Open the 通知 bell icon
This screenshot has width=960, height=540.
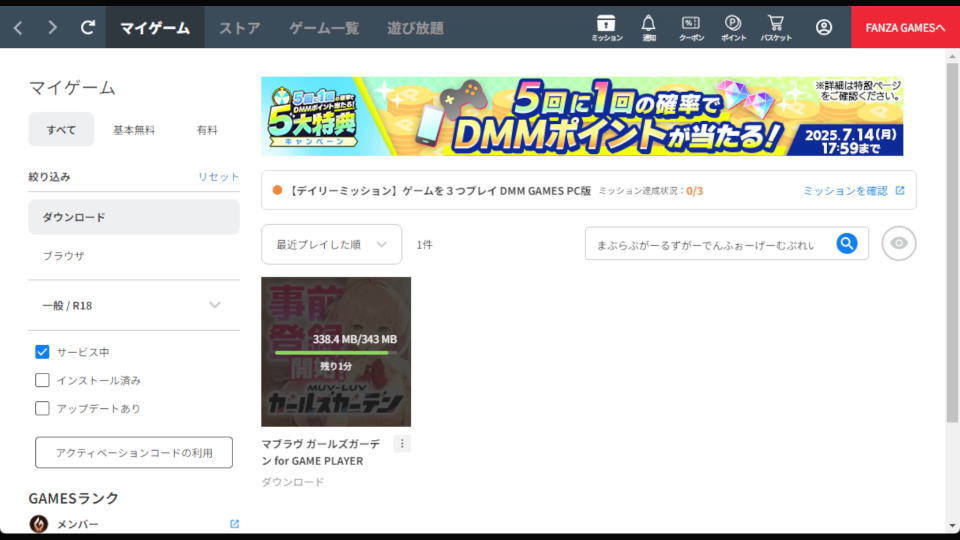click(648, 28)
